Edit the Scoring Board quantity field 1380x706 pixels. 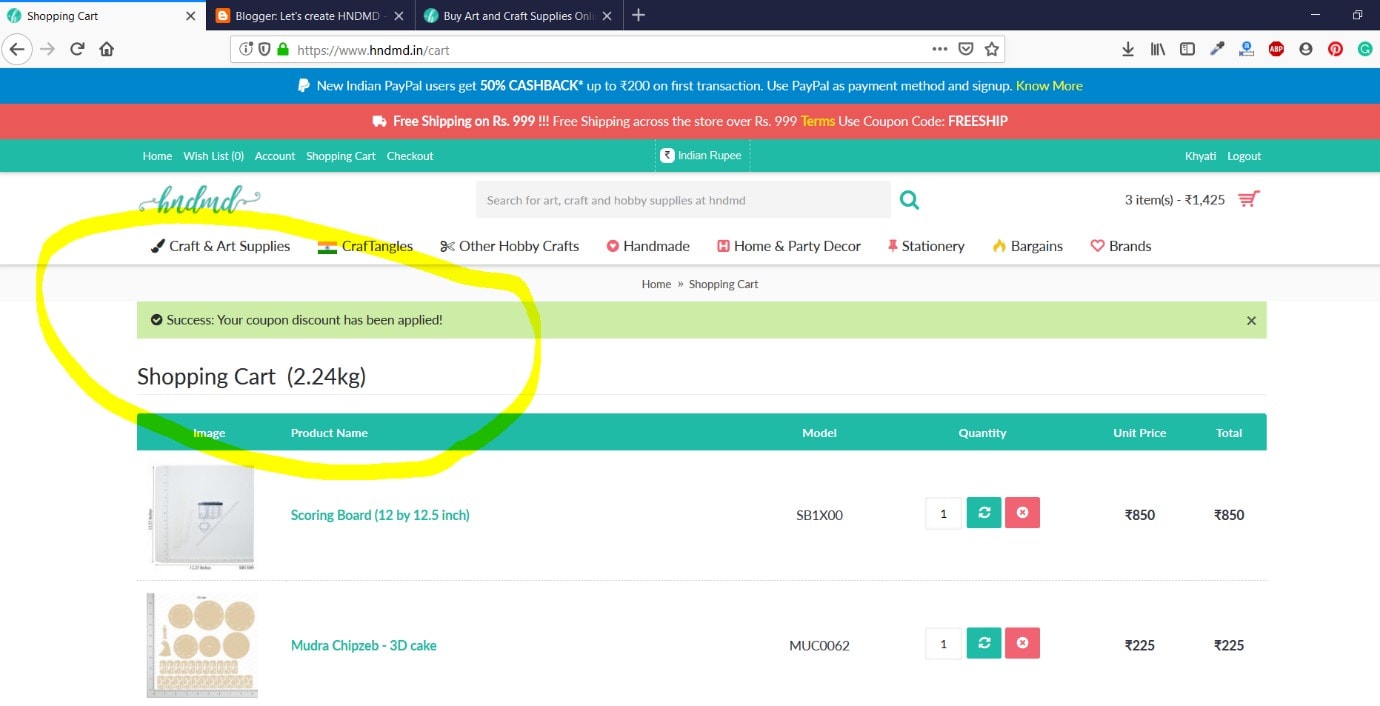[x=943, y=513]
